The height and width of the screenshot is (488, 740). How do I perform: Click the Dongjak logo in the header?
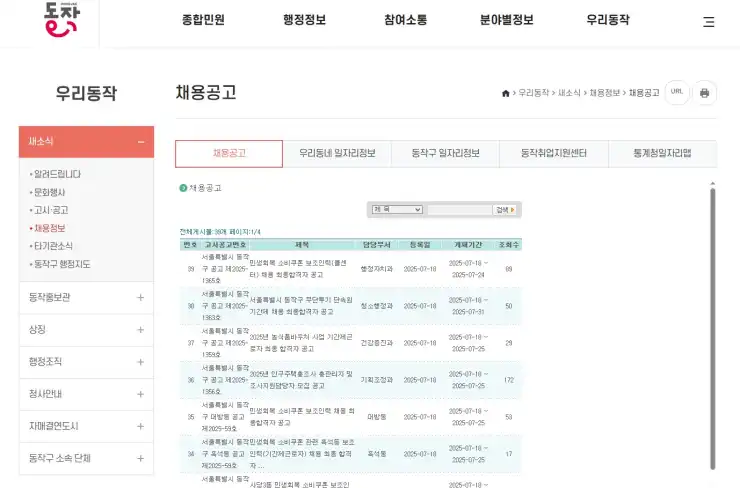pos(61,19)
